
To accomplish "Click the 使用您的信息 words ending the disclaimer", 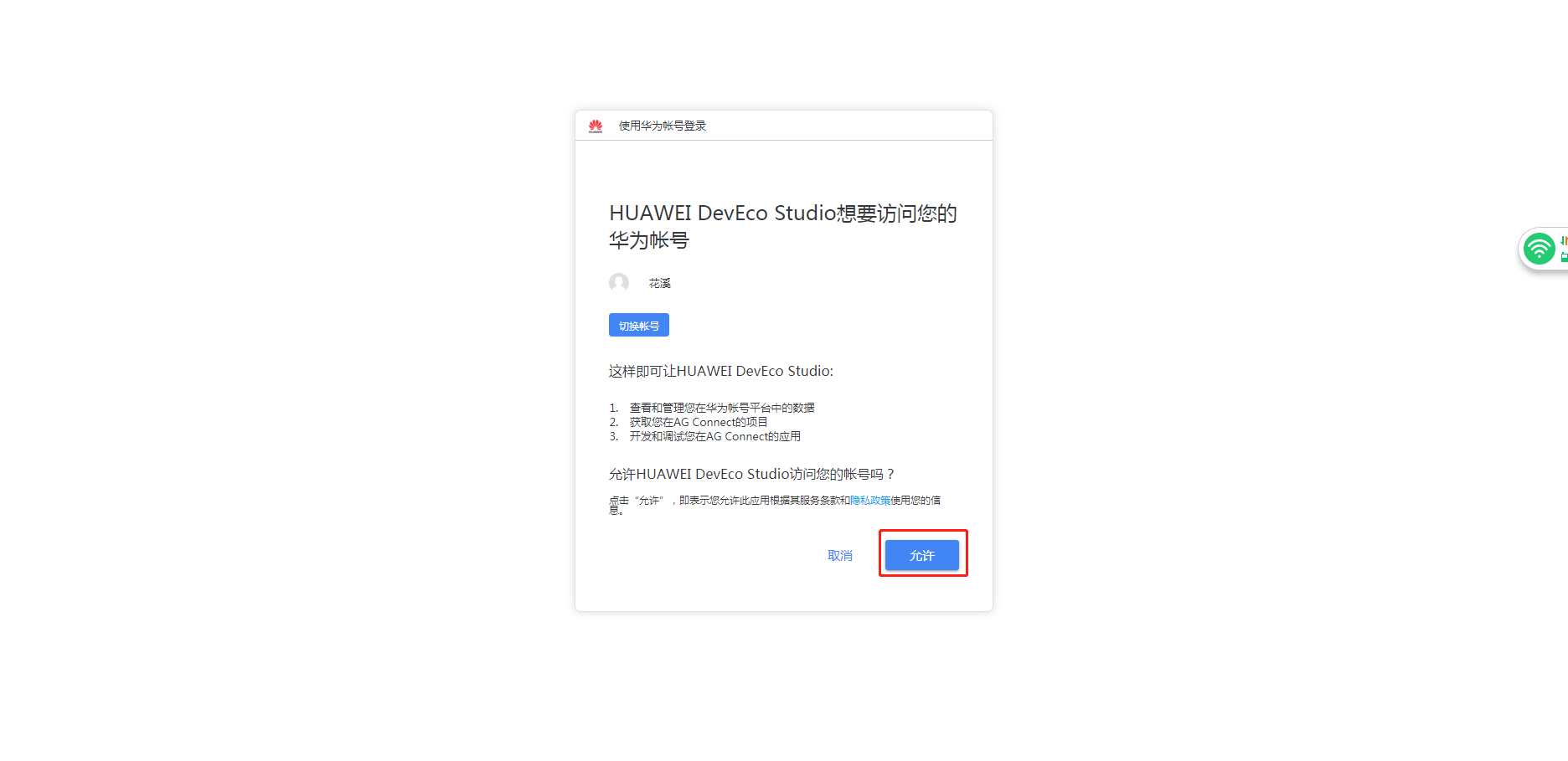I will [x=916, y=500].
